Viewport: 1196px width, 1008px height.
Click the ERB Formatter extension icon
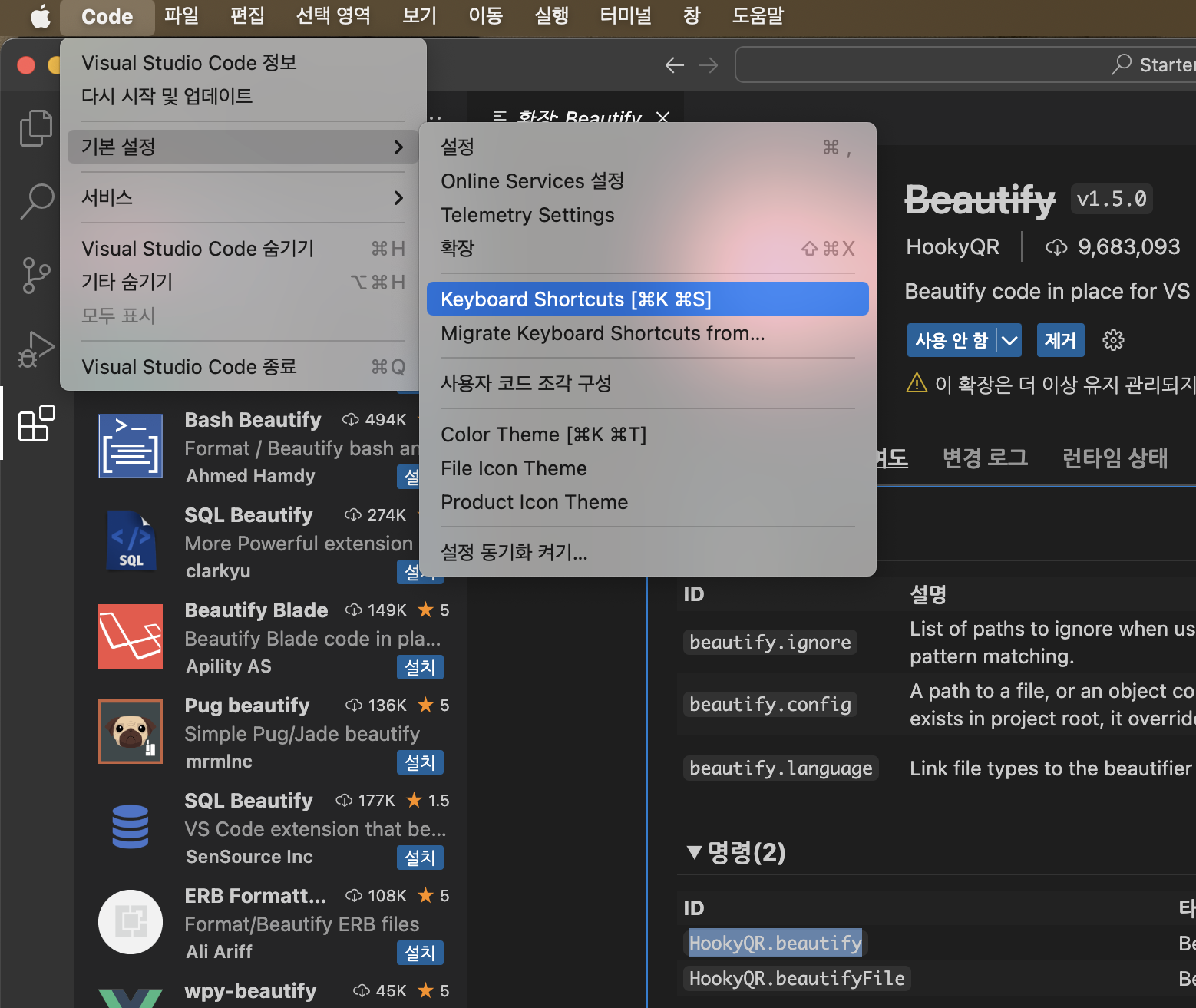(x=131, y=922)
